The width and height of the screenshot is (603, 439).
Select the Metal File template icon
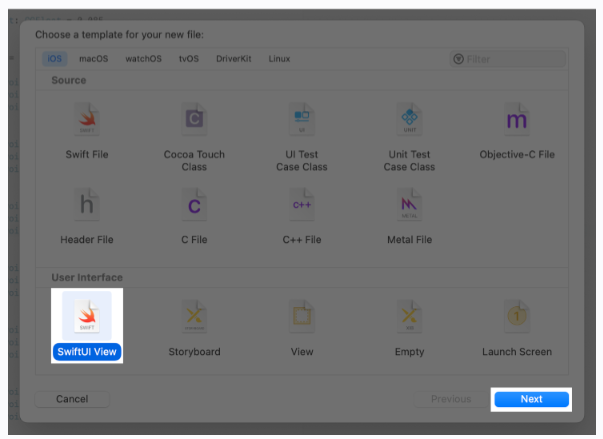(410, 204)
